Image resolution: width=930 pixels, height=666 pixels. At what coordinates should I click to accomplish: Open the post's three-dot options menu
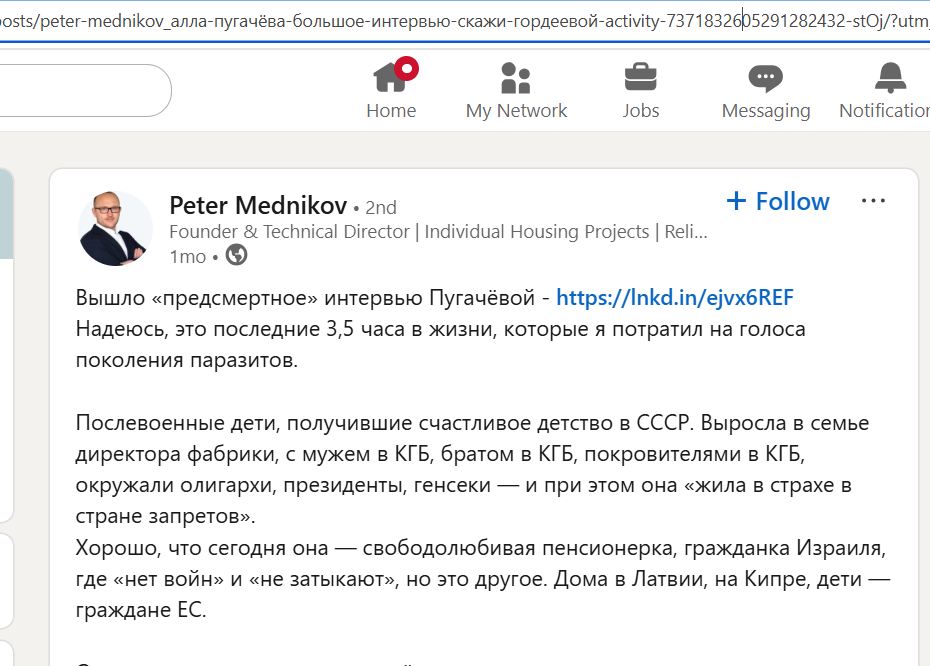pos(873,201)
